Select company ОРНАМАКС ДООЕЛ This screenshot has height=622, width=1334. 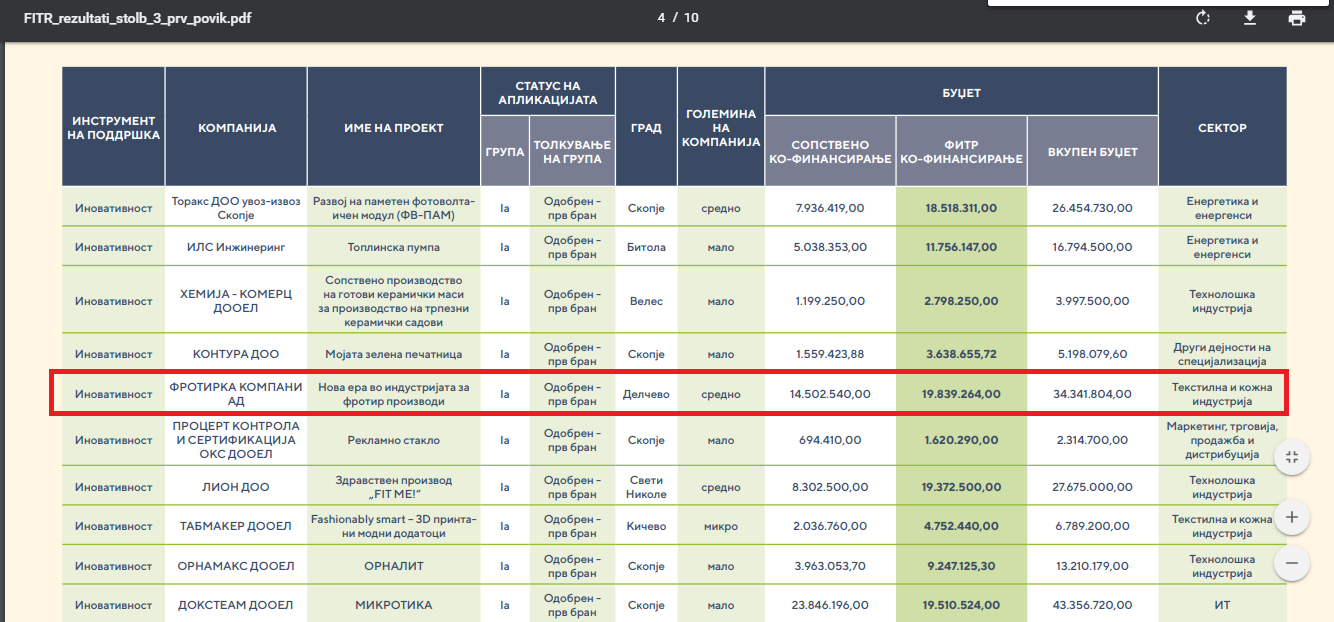[237, 565]
